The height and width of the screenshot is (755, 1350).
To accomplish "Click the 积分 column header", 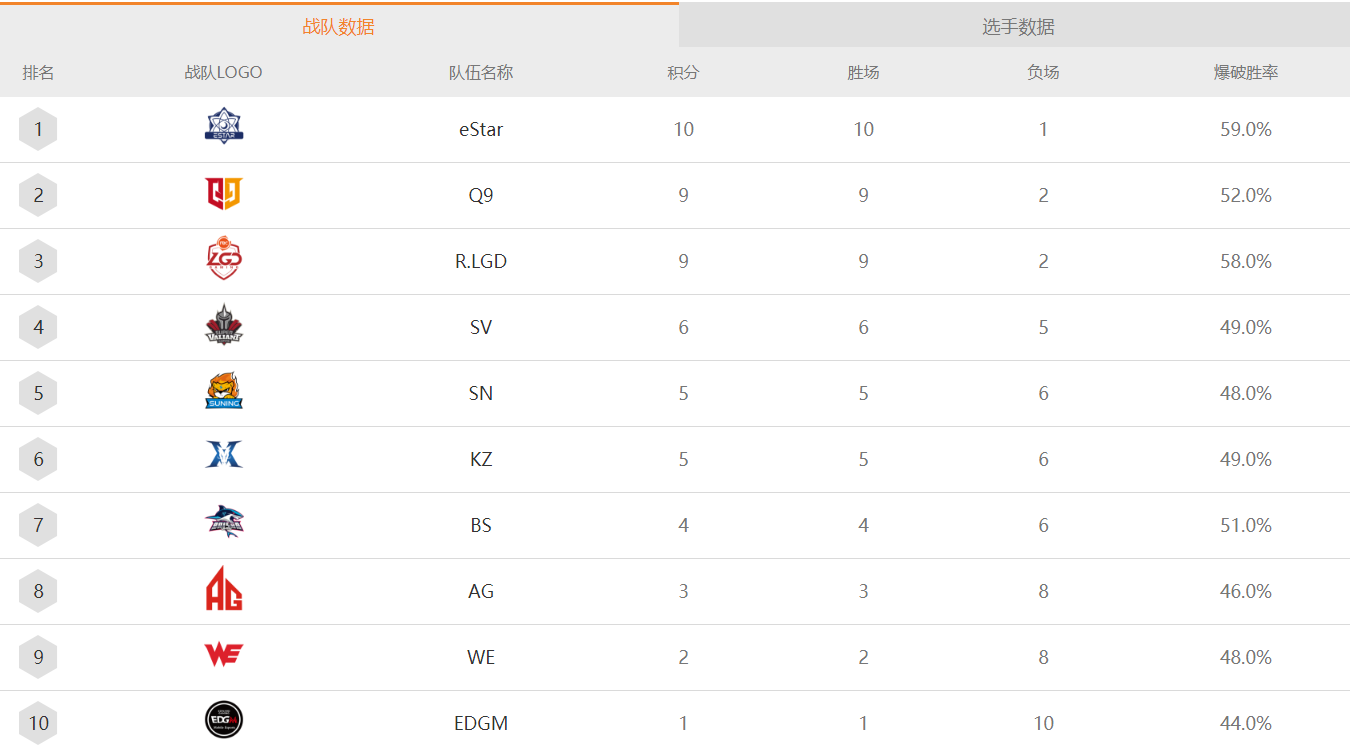I will coord(683,73).
